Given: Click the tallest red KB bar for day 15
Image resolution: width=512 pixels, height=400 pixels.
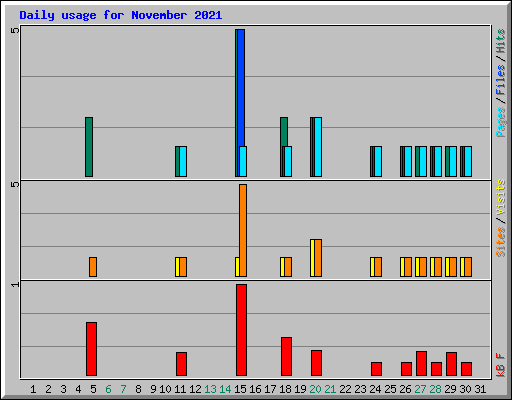Looking at the screenshot, I should [x=241, y=330].
